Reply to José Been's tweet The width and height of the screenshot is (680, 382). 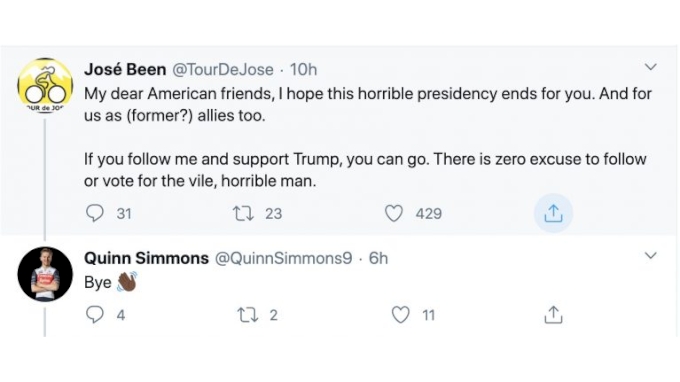coord(95,213)
